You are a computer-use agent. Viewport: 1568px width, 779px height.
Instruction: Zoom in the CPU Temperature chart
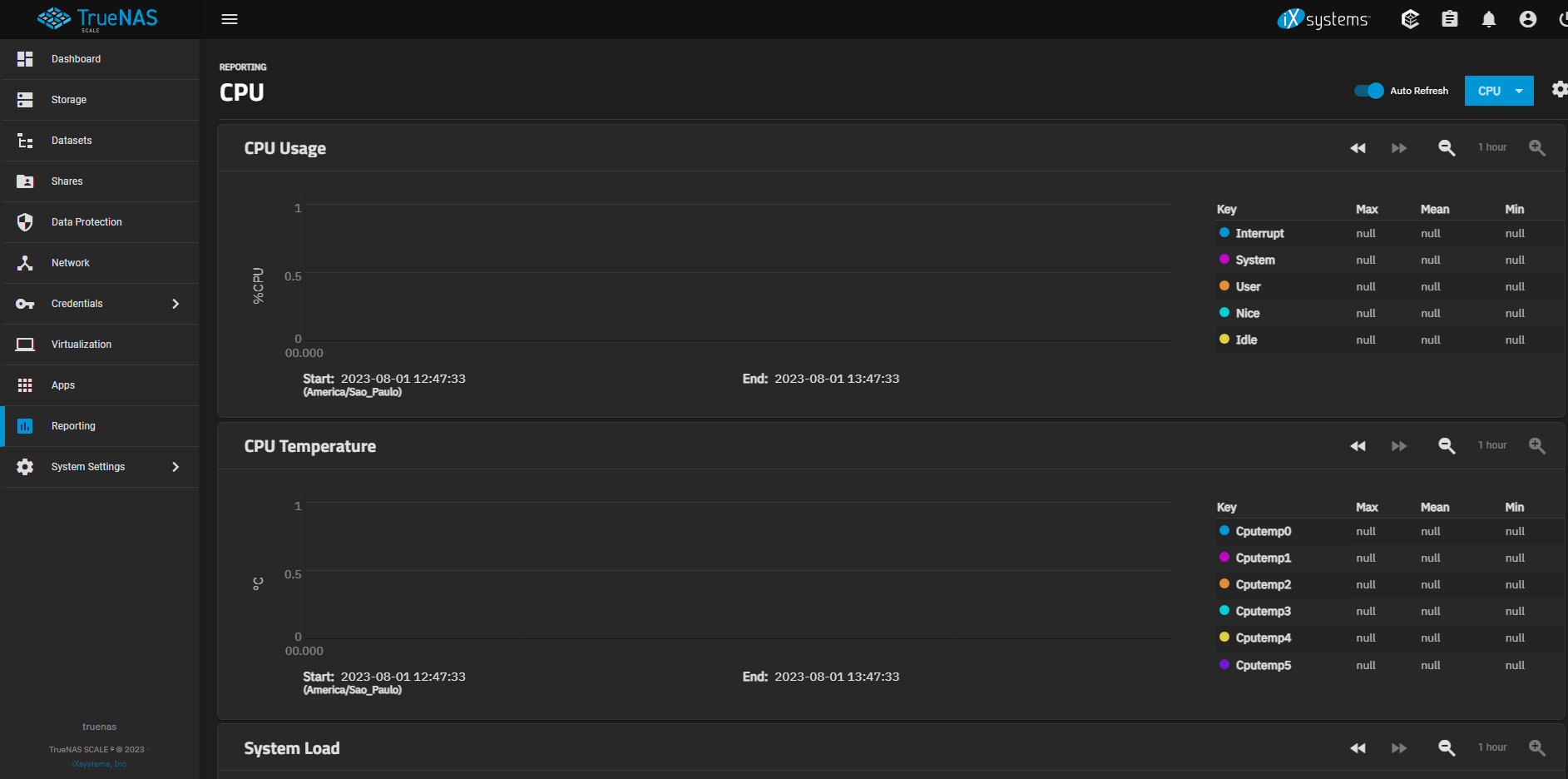[x=1537, y=446]
